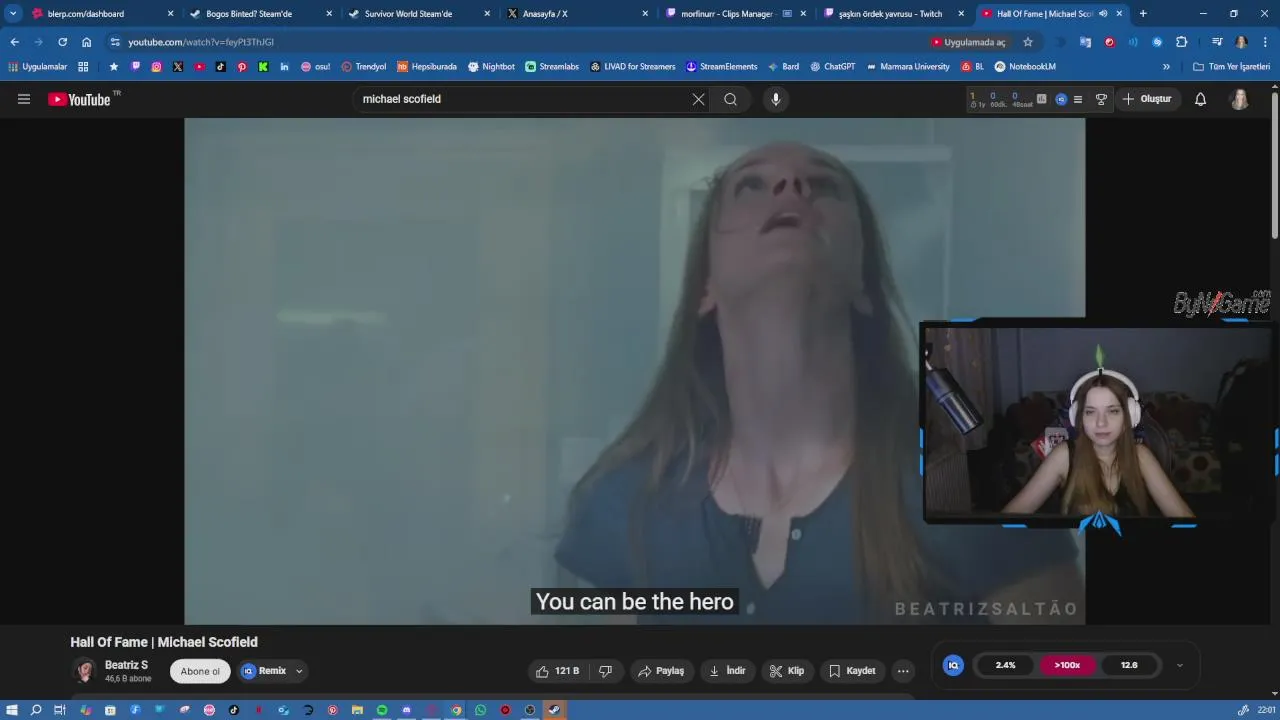Subscribe using the Abone ol button

(x=200, y=671)
